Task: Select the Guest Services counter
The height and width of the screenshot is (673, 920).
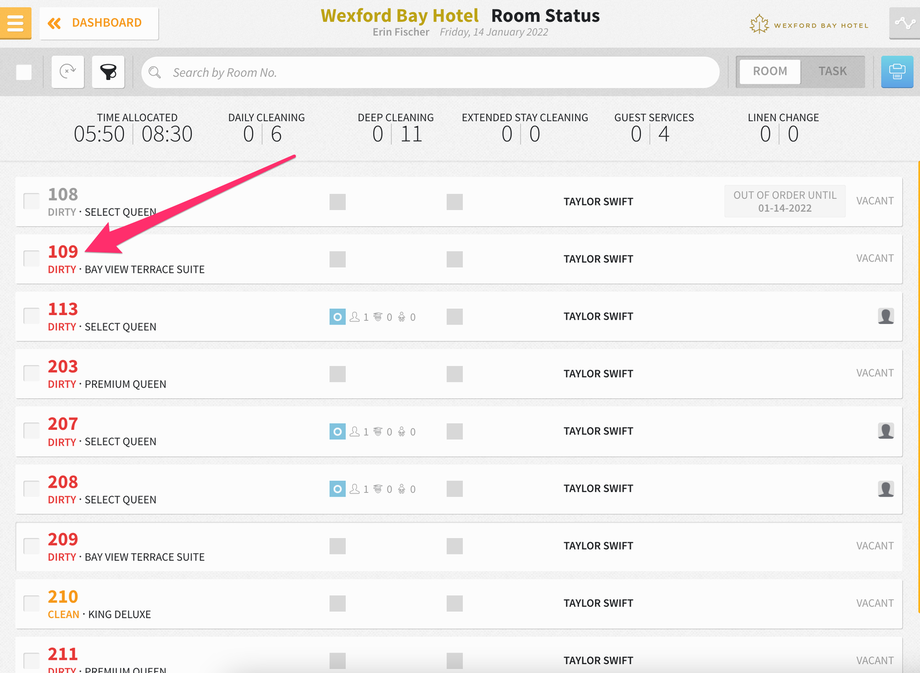Action: coord(654,128)
